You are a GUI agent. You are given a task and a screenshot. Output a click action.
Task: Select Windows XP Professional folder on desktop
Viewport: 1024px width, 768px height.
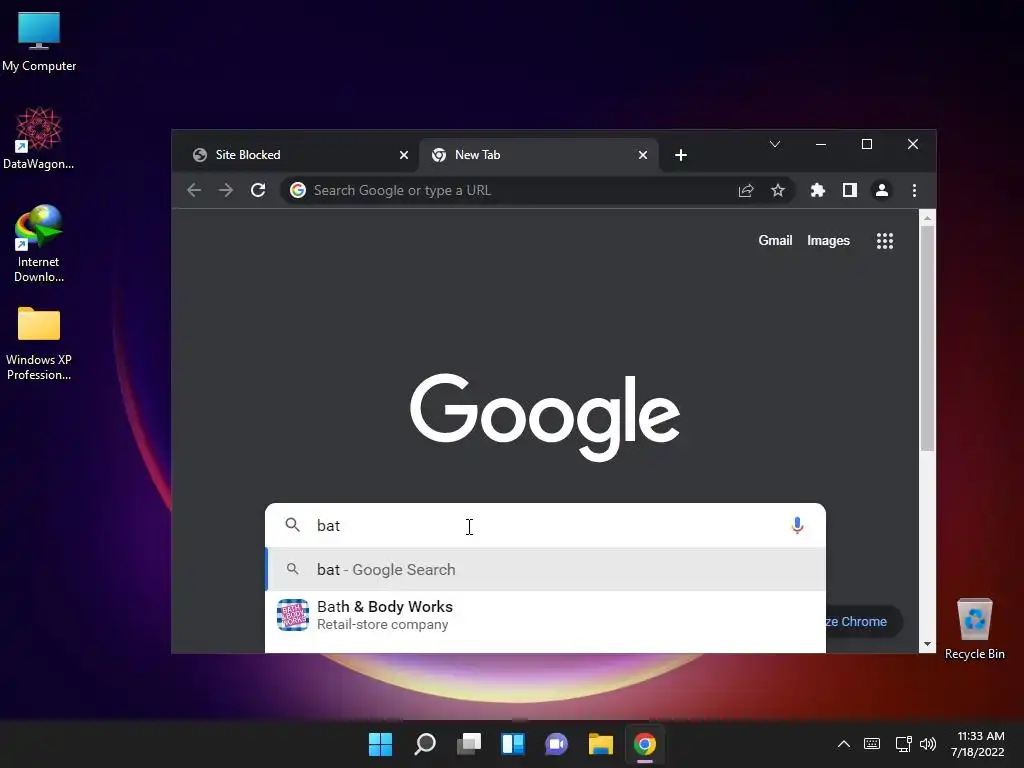click(x=39, y=344)
